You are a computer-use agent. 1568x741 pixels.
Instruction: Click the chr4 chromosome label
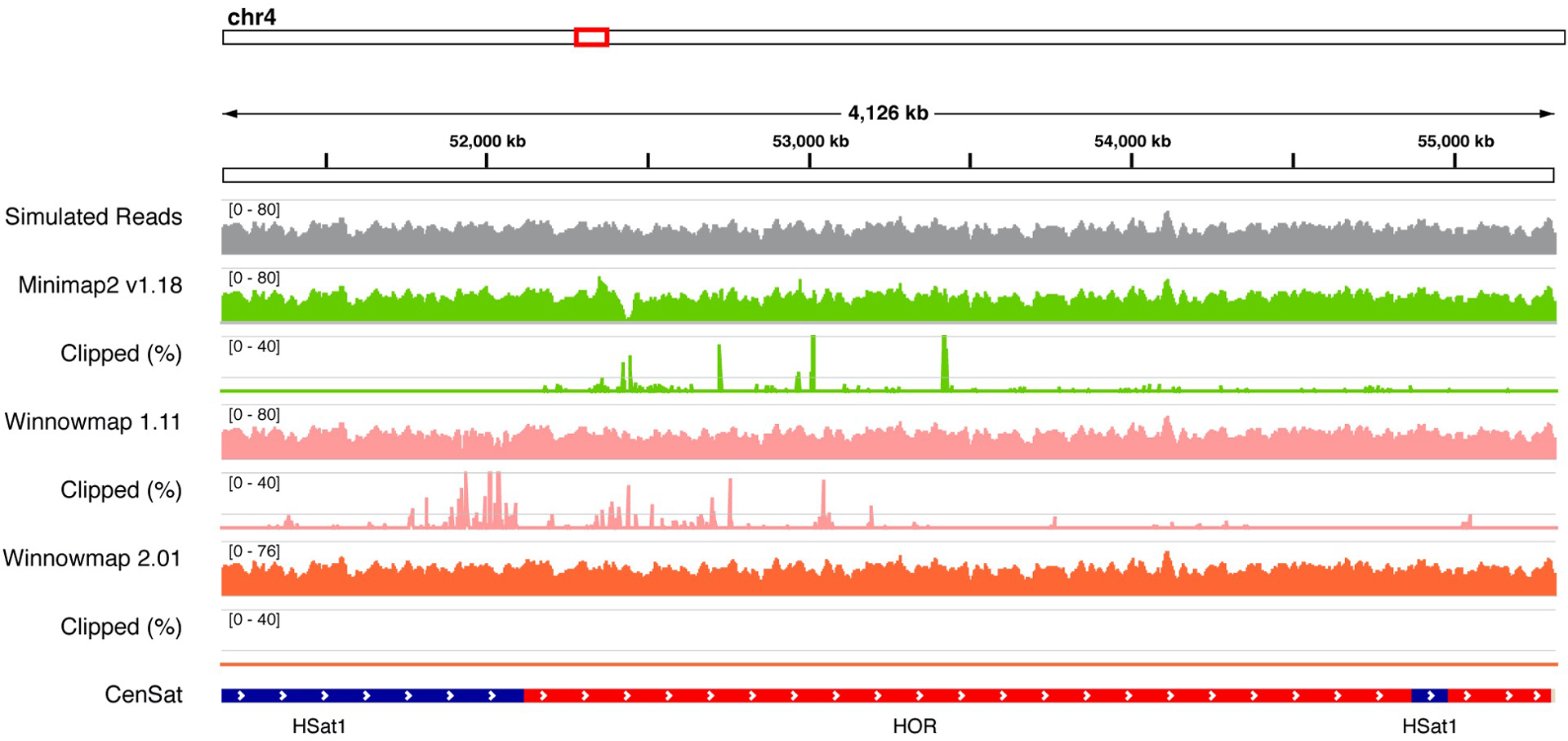tap(251, 17)
